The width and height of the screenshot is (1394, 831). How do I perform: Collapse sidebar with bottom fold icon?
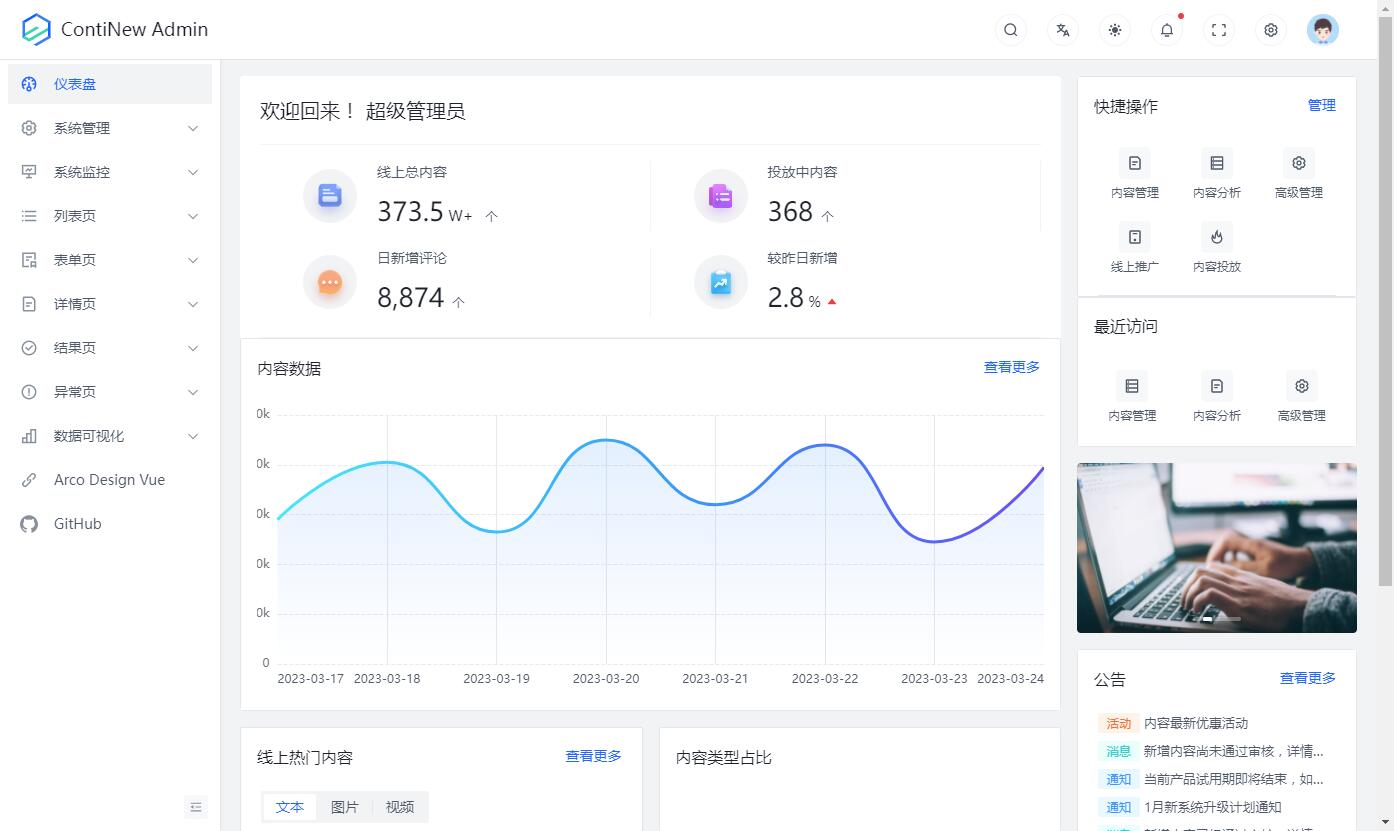point(196,807)
